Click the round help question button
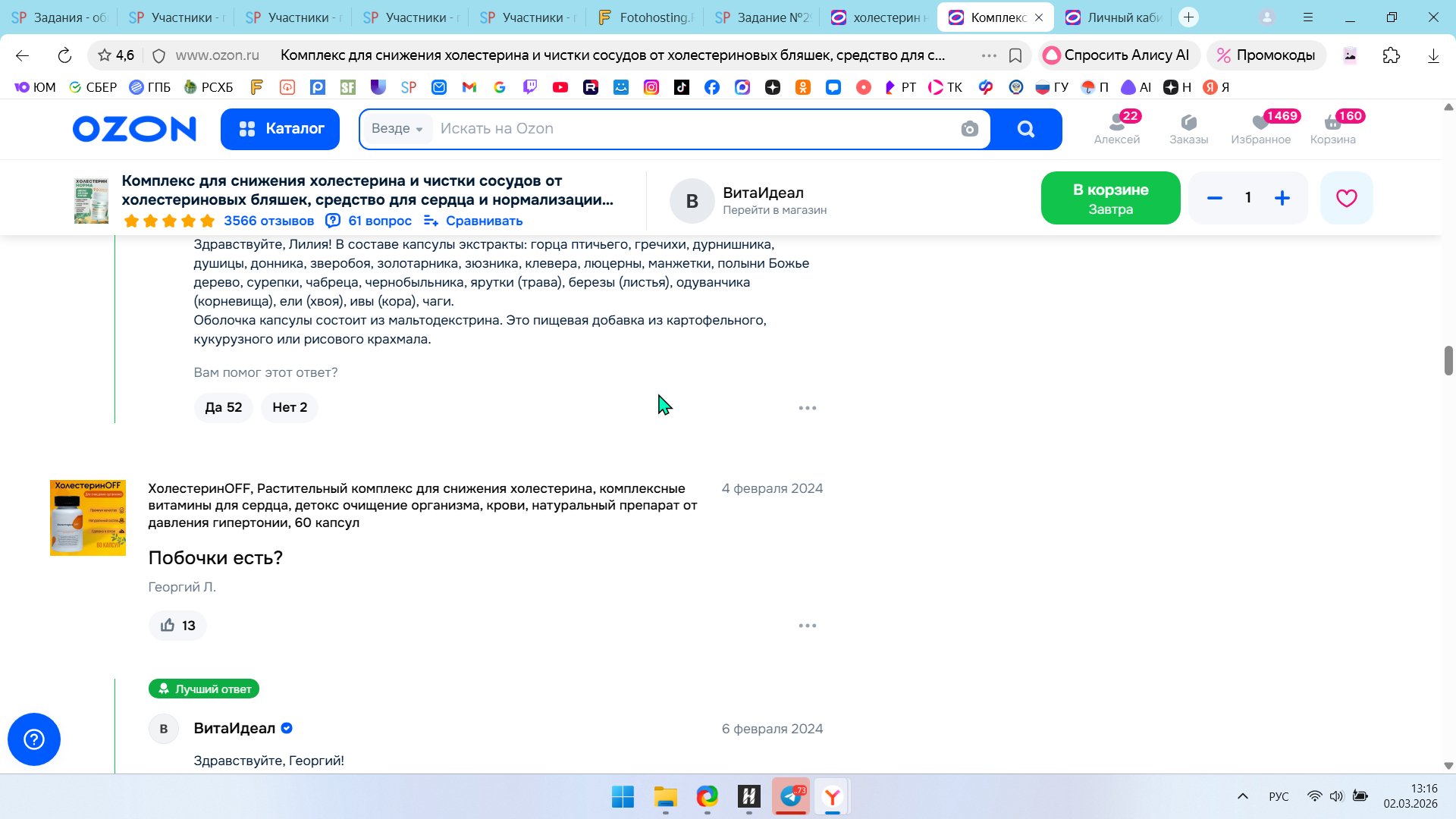 [34, 739]
